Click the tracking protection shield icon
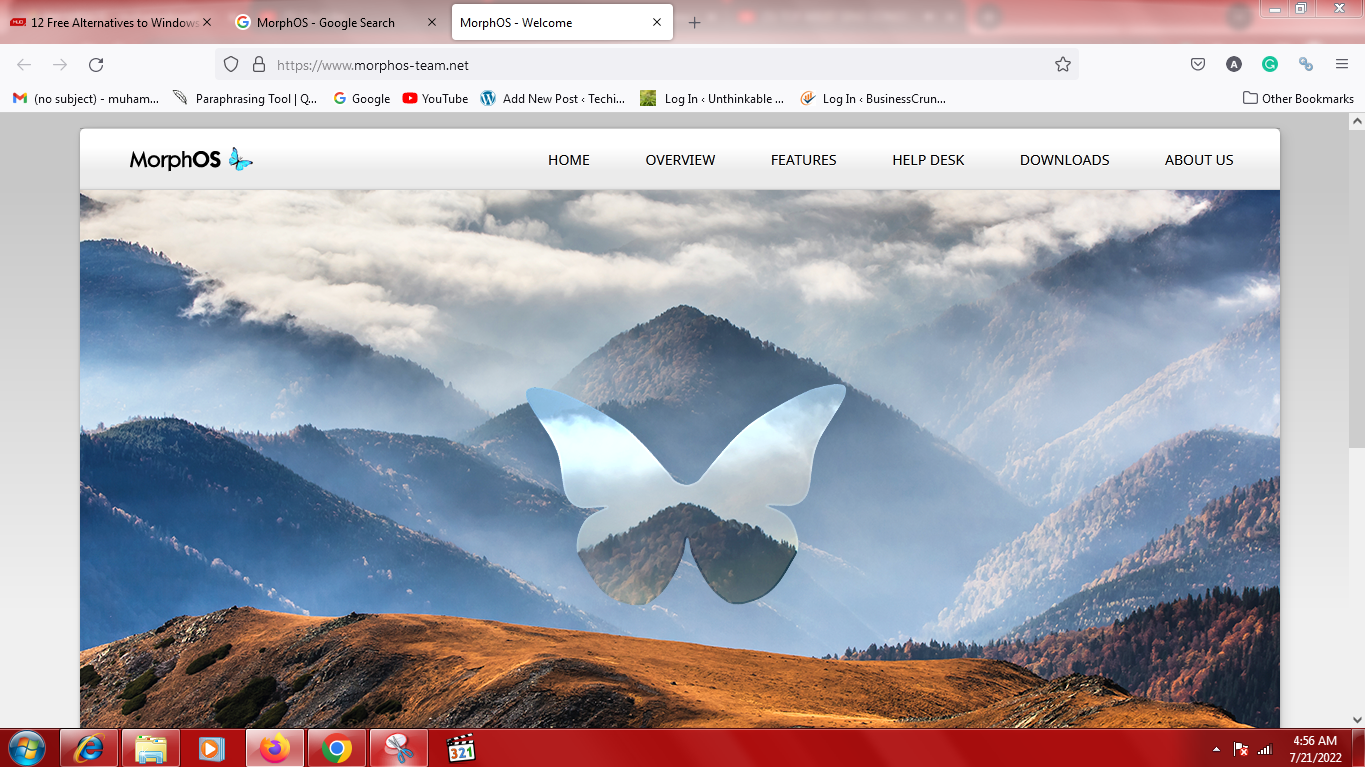Image resolution: width=1365 pixels, height=767 pixels. point(231,64)
